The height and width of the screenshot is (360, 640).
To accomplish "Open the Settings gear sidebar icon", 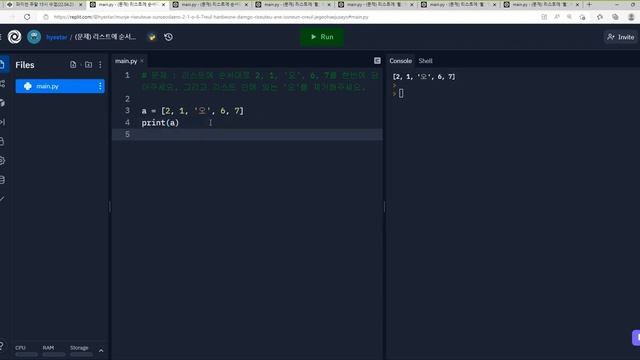I will (x=2, y=160).
